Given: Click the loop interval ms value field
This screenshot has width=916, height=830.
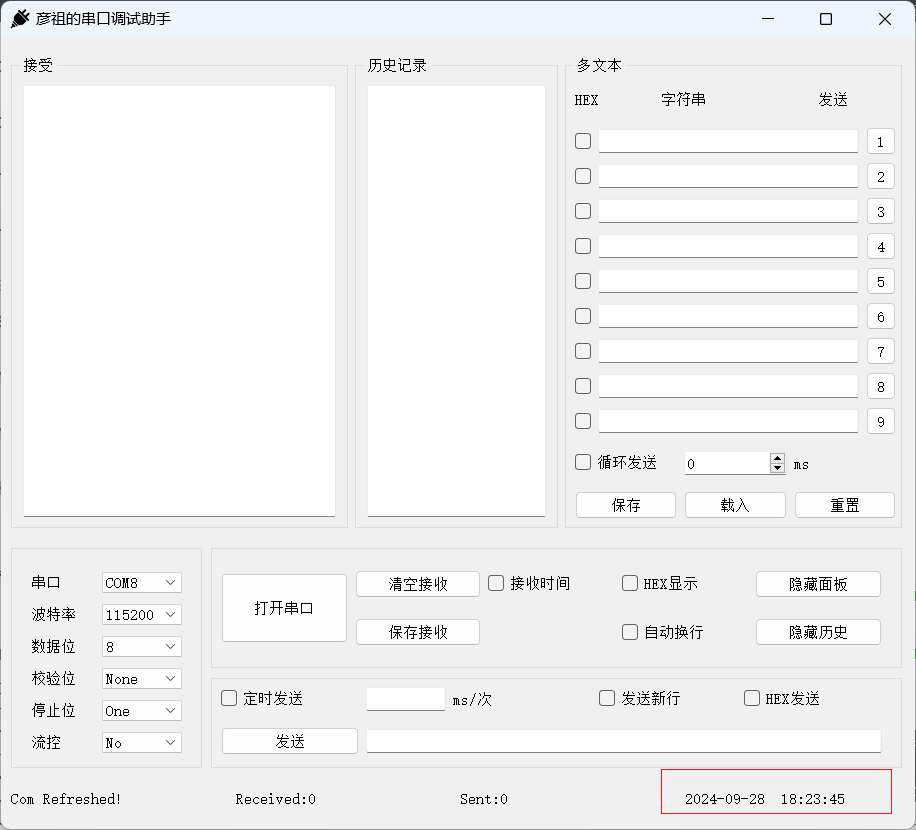Looking at the screenshot, I should (x=727, y=464).
